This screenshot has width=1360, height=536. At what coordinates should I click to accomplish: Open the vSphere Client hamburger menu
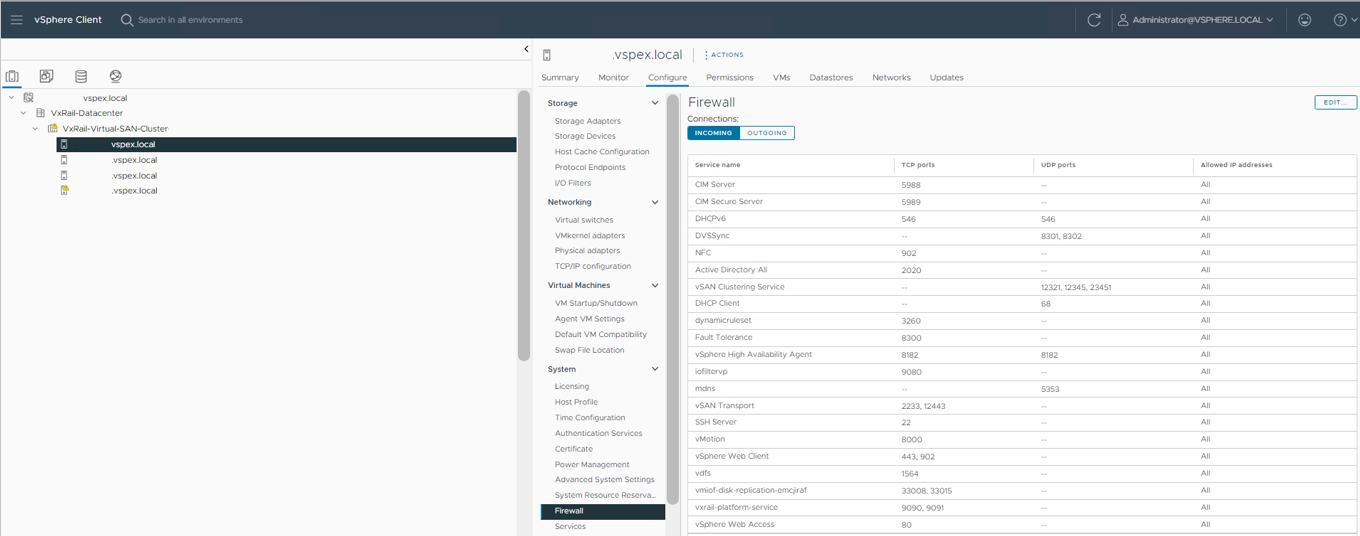coord(16,19)
